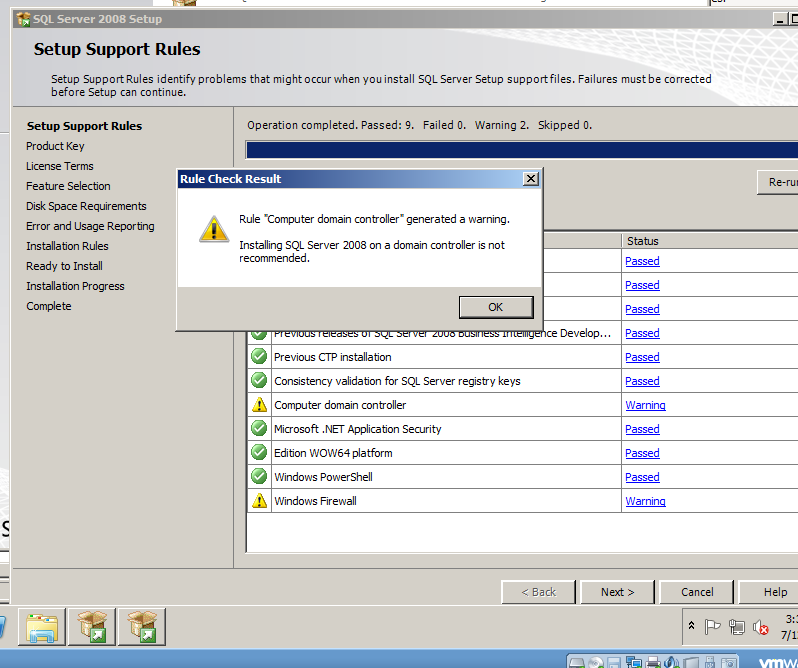Open the Passed link for Edition WOW64 platform
Image resolution: width=798 pixels, height=668 pixels.
click(642, 453)
